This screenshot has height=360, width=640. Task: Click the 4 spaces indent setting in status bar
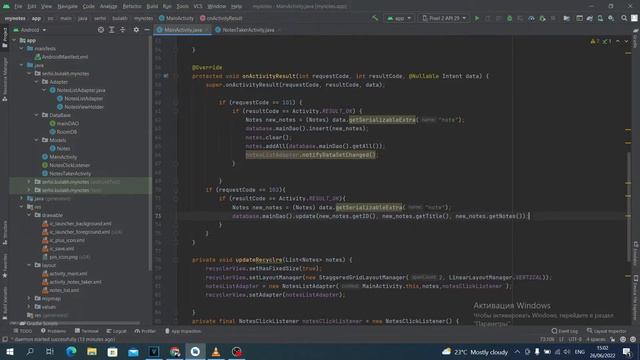tap(596, 340)
